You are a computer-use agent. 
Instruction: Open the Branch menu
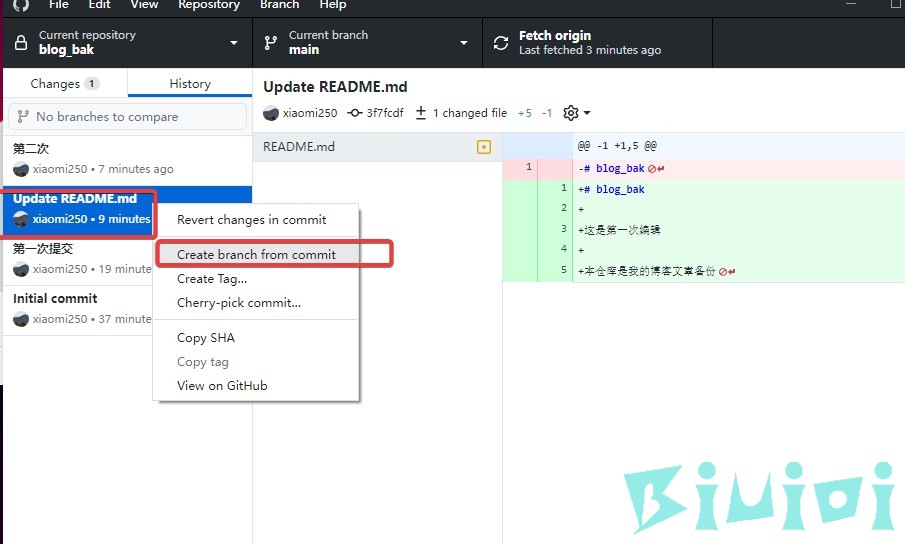[x=279, y=5]
